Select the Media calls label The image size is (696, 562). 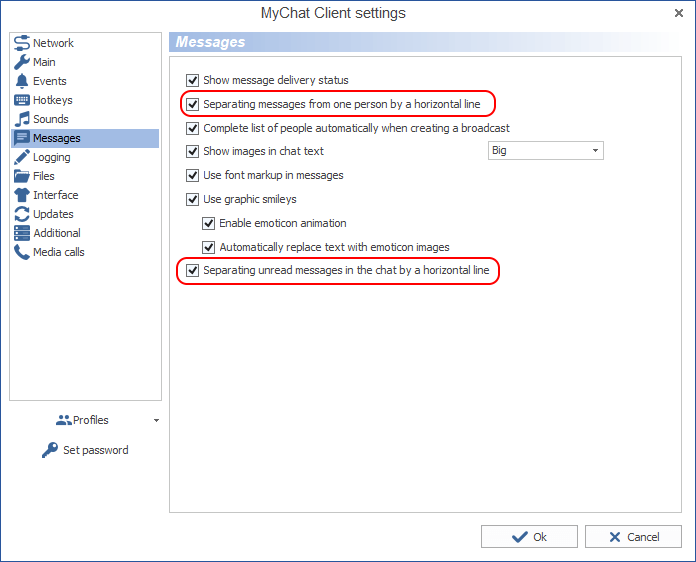59,252
